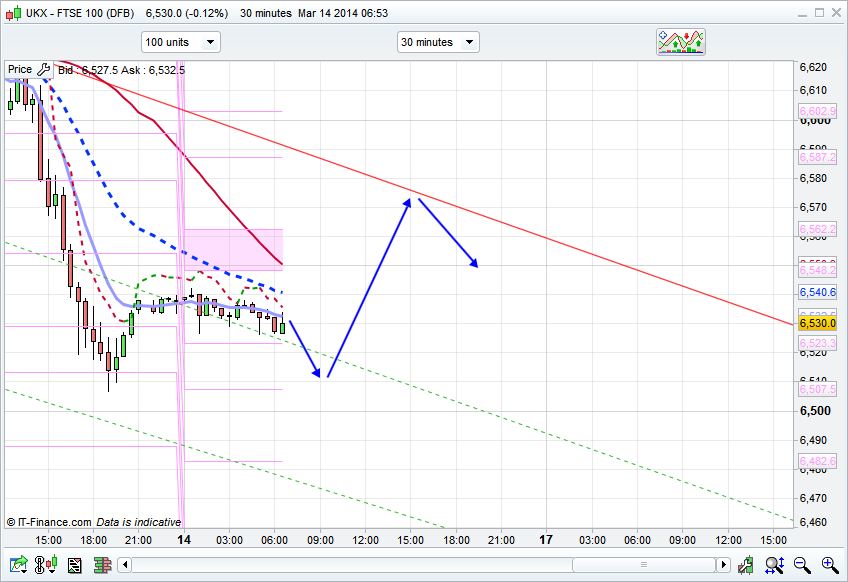The width and height of the screenshot is (848, 582).
Task: Open the 30 minutes timeframe dropdown
Action: (x=438, y=42)
